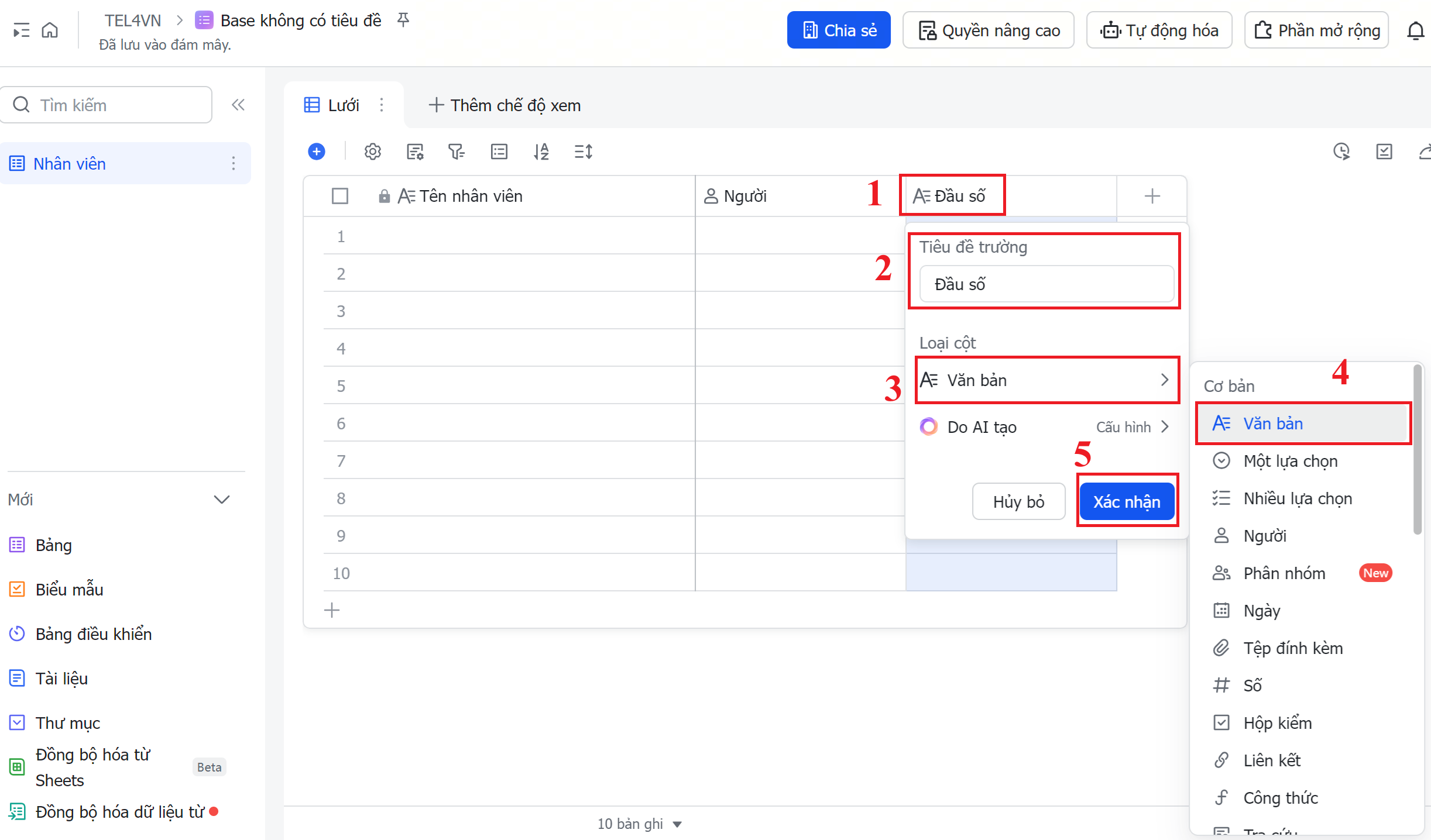Screen dimensions: 1431x840
Task: Click the blue add record plus icon
Action: (317, 152)
